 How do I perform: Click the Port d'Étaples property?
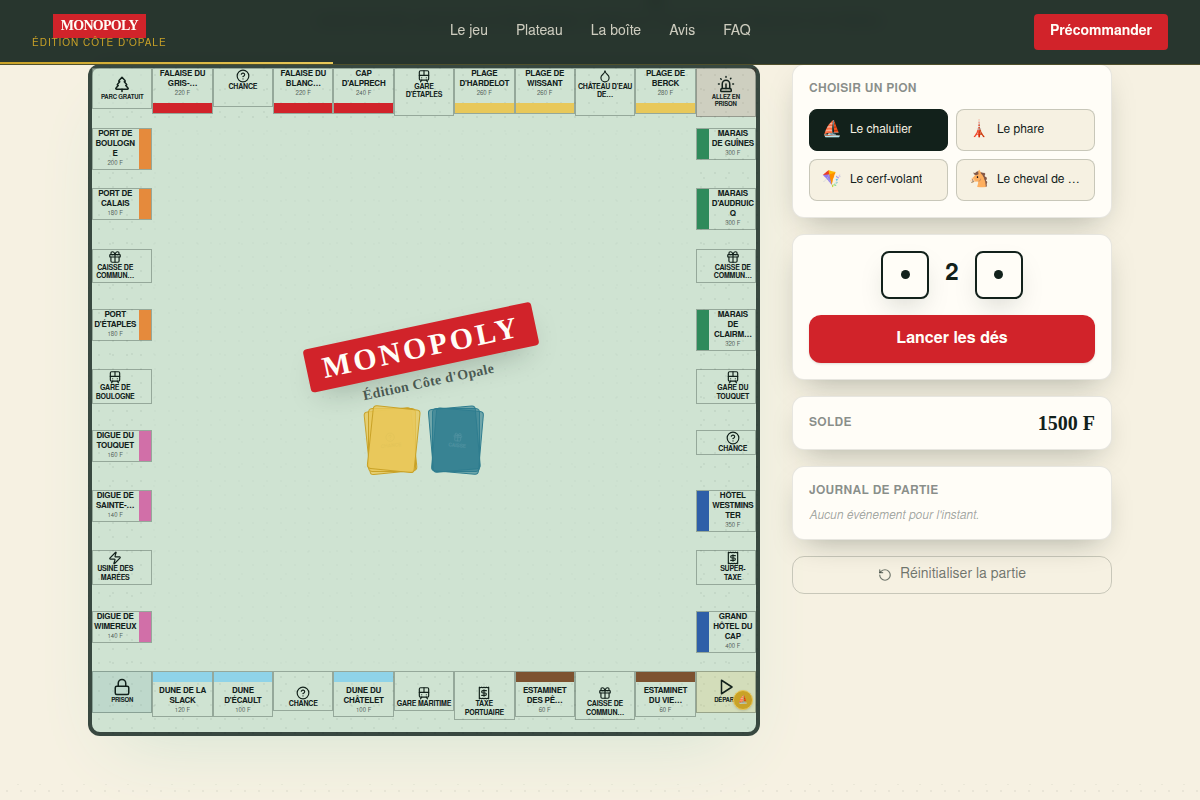[122, 325]
